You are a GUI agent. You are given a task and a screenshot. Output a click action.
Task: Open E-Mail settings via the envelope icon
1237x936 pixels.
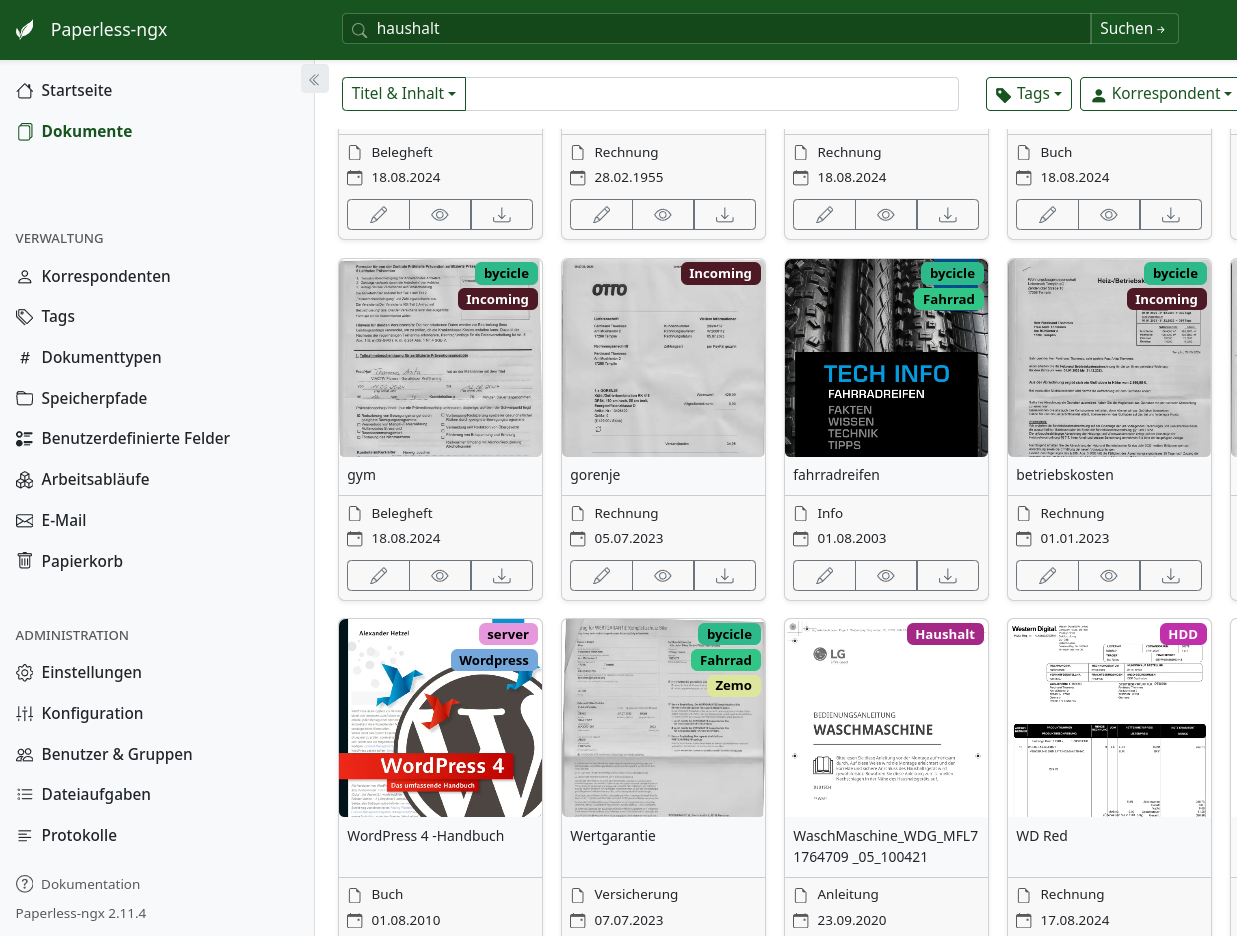click(24, 520)
